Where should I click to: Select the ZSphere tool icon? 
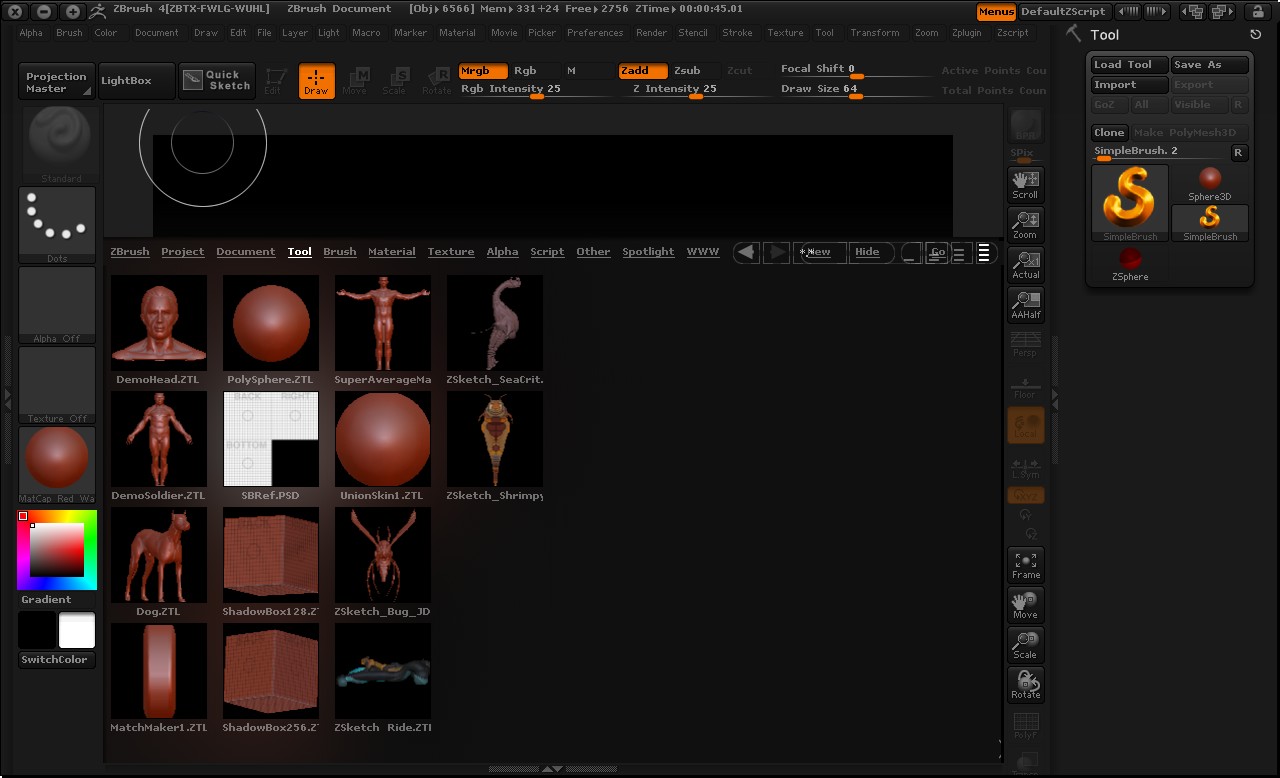(1130, 263)
